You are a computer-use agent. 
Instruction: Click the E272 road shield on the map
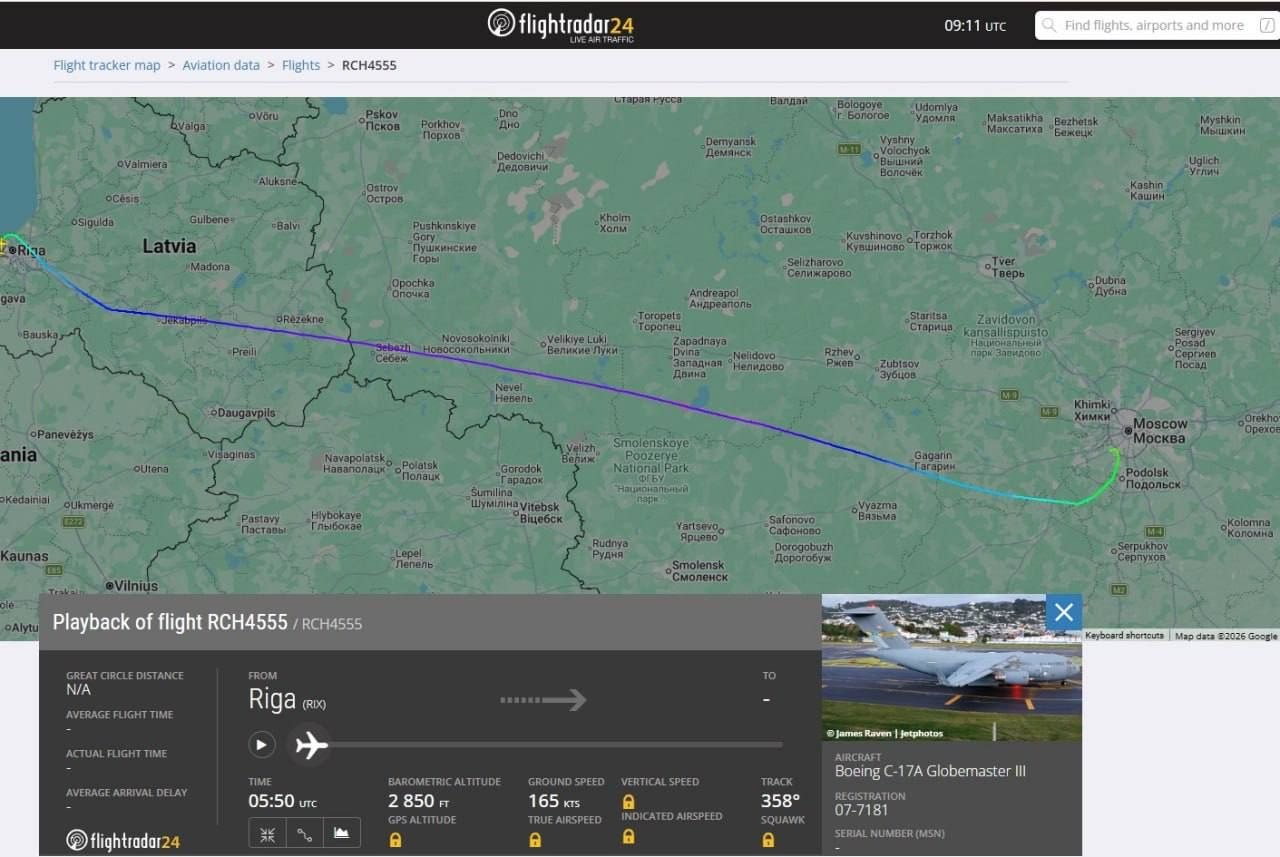coord(73,521)
